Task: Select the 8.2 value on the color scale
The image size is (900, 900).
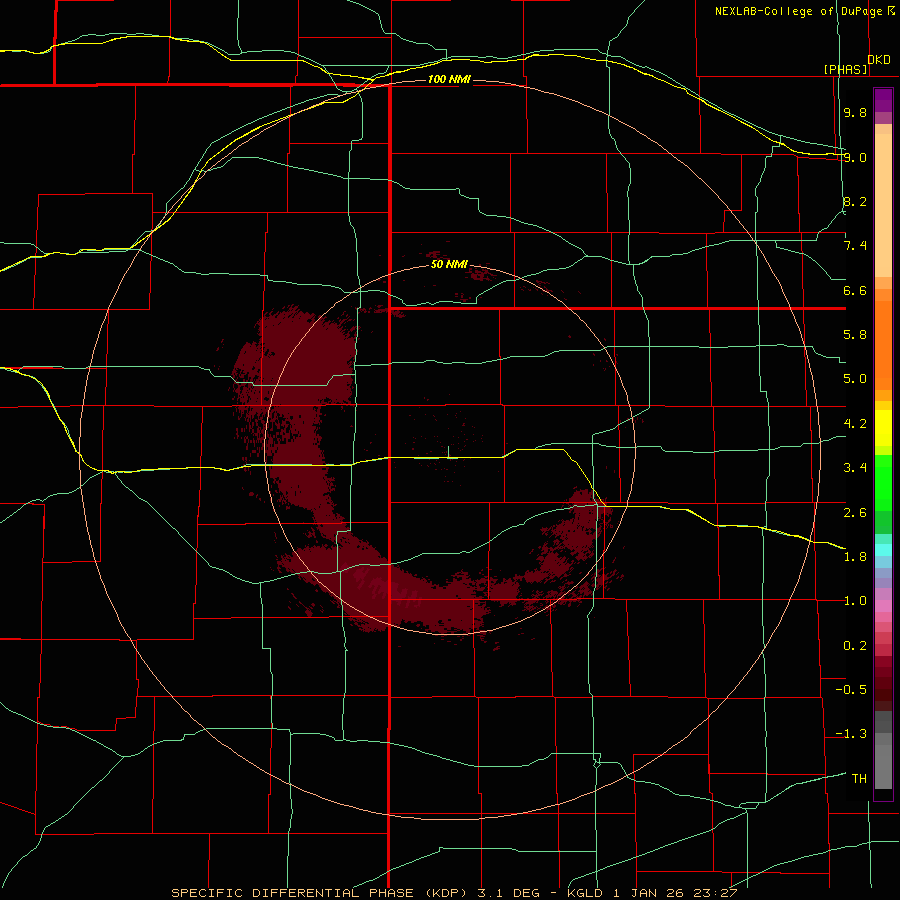Action: 855,201
